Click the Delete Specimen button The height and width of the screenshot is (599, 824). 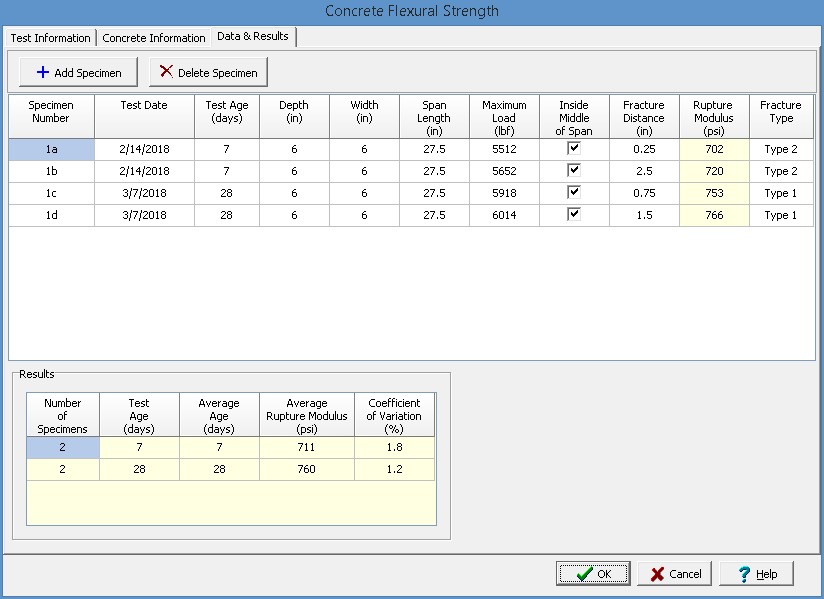coord(208,72)
